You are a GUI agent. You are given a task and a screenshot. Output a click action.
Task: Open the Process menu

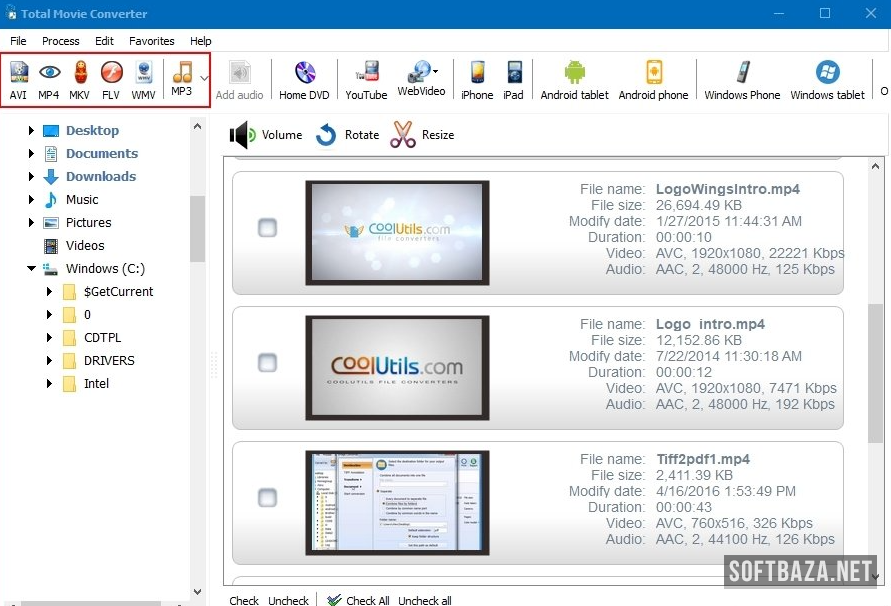point(61,41)
